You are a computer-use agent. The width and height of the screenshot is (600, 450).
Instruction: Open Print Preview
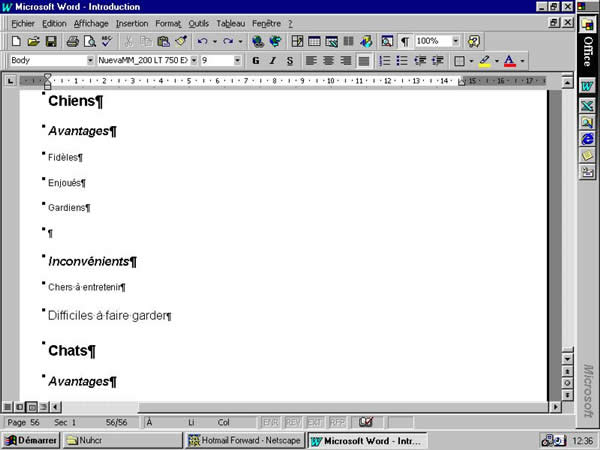coord(90,41)
